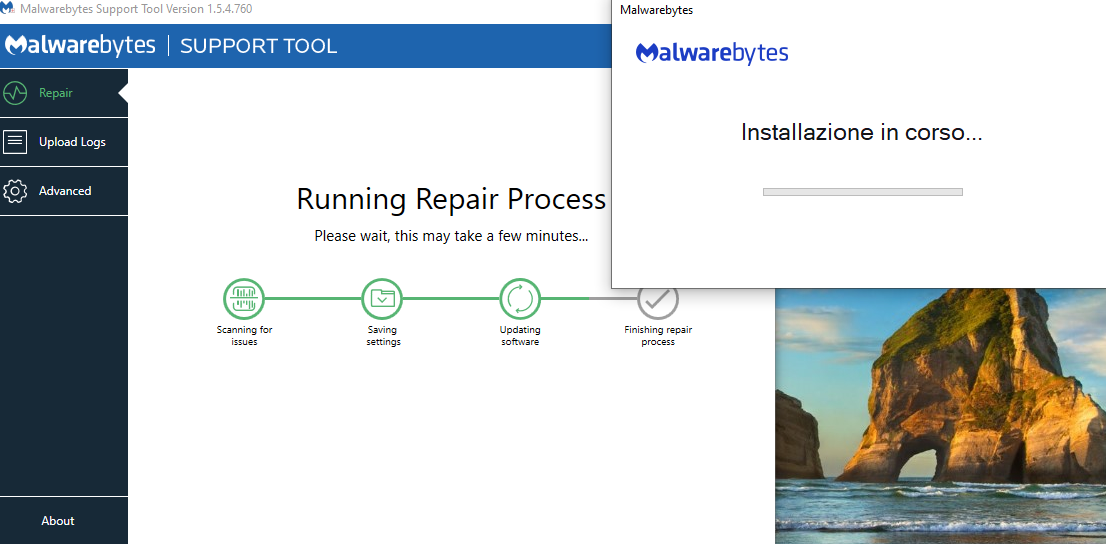Click the 'Please wait, this may take a few minutes...' text
The height and width of the screenshot is (544, 1106).
point(451,236)
